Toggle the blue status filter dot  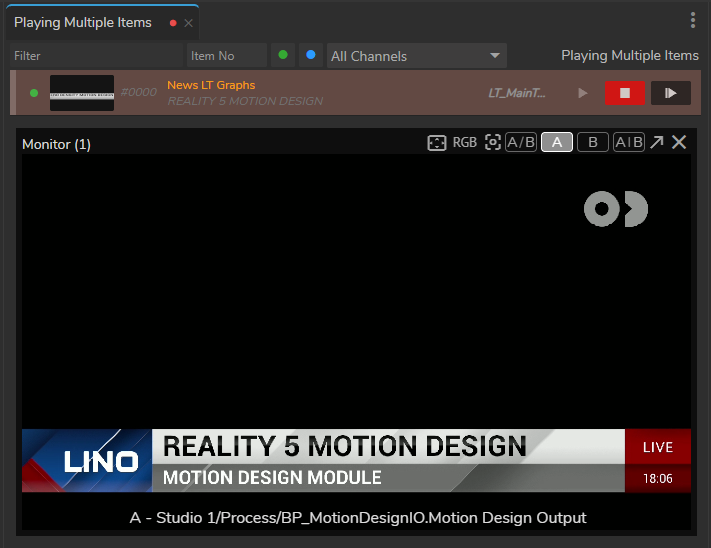[311, 56]
